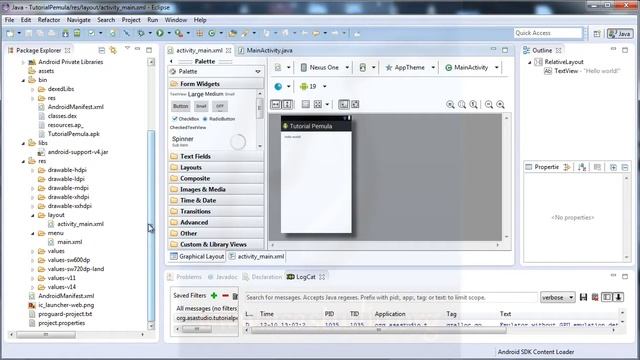Toggle the Scroll Lock icon in LogCat
The height and width of the screenshot is (360, 640).
[x=618, y=297]
